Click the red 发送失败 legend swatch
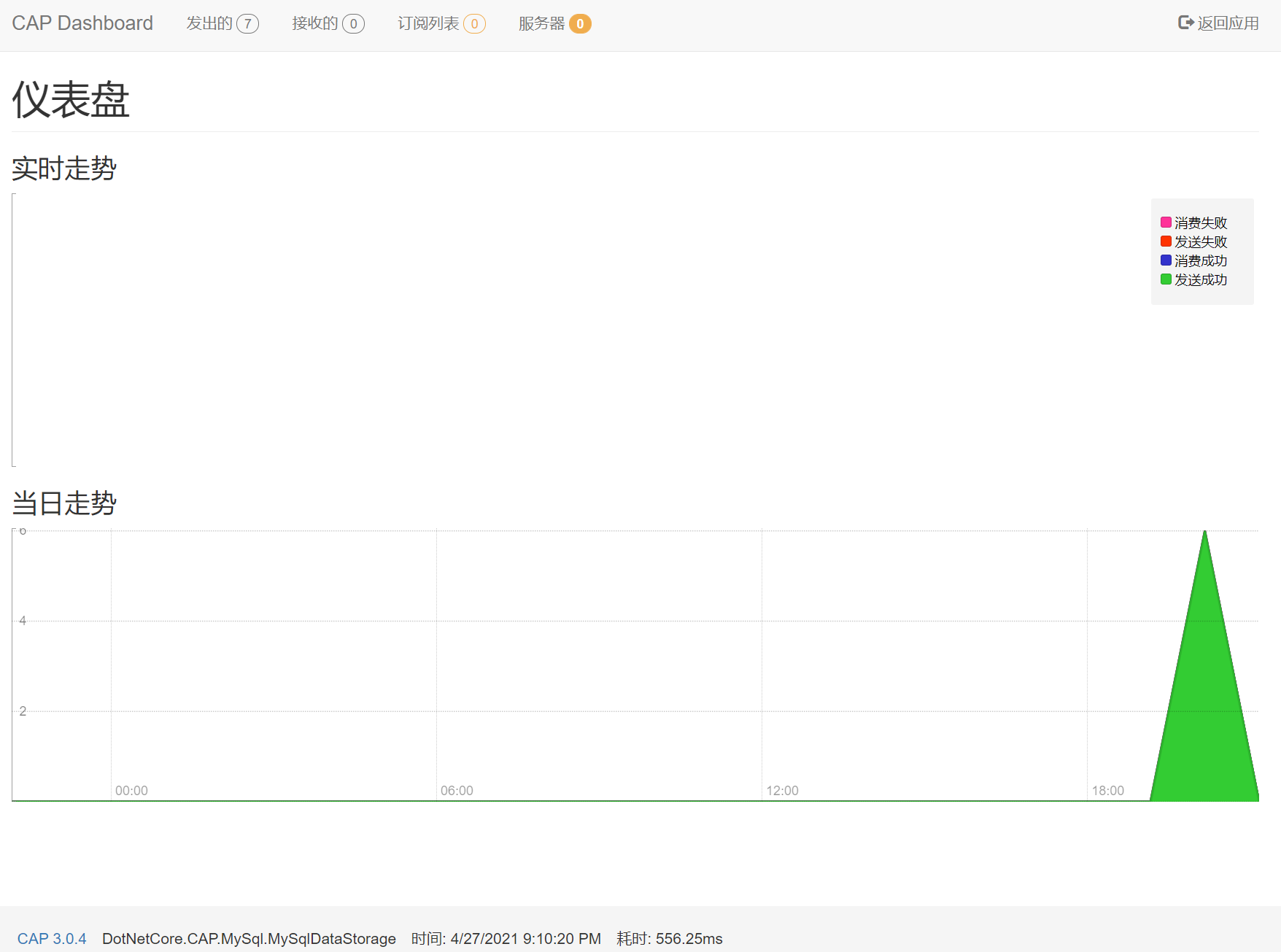 [1166, 241]
